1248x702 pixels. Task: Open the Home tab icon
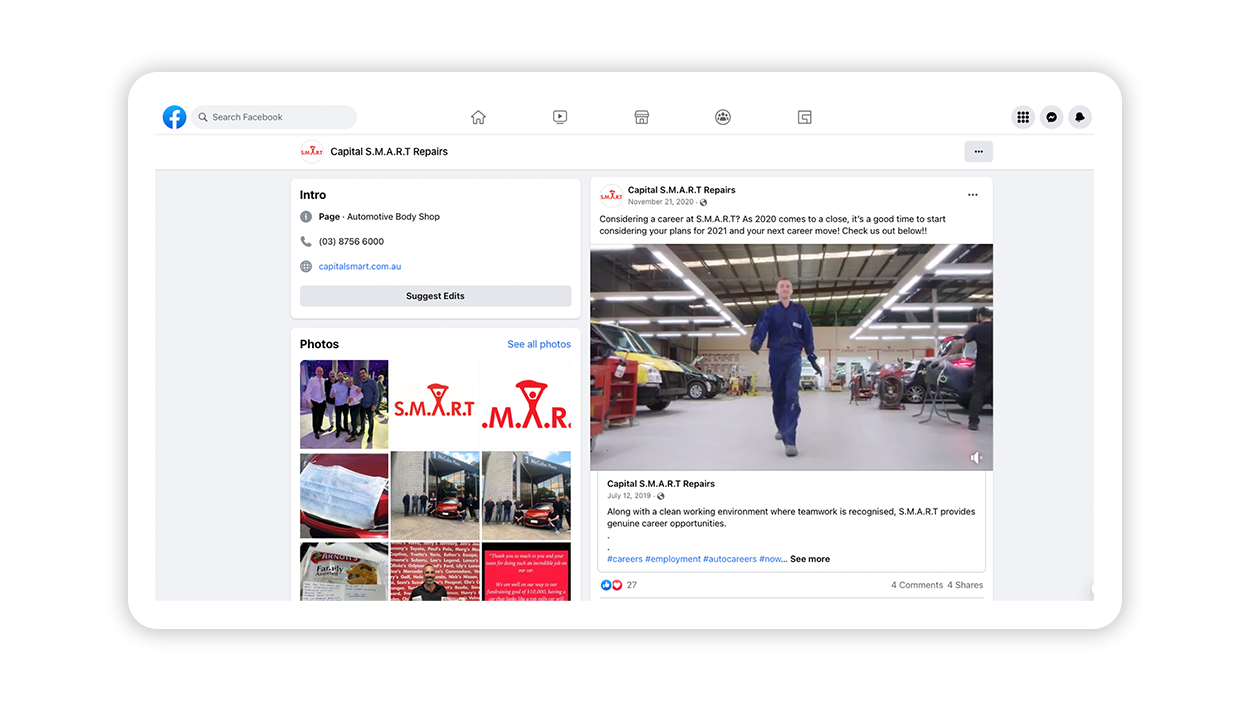coord(478,117)
